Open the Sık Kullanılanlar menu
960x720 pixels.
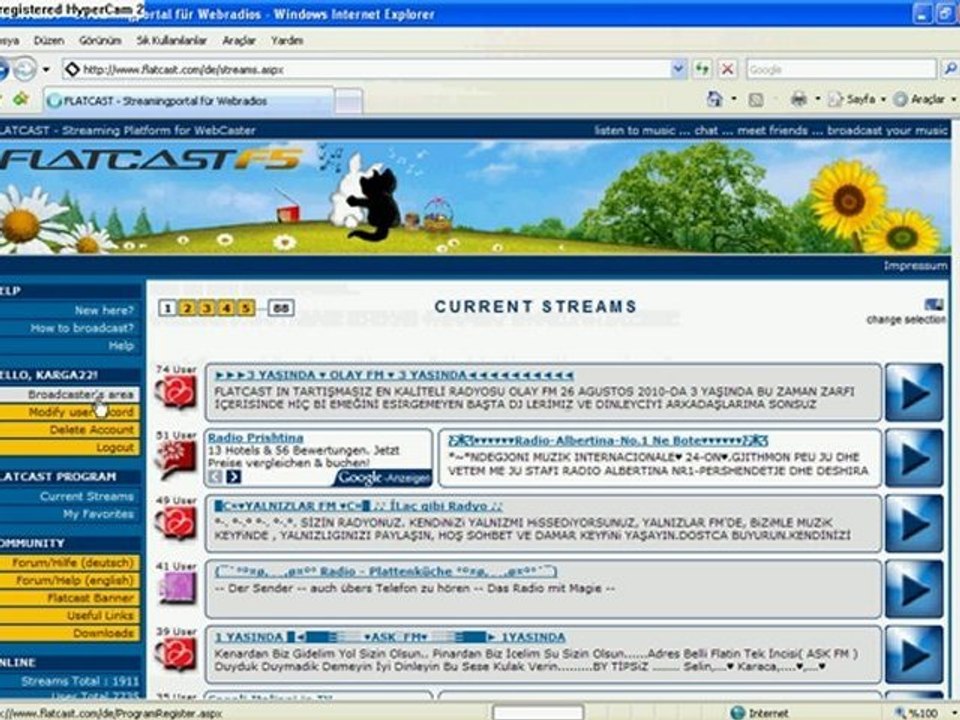171,40
